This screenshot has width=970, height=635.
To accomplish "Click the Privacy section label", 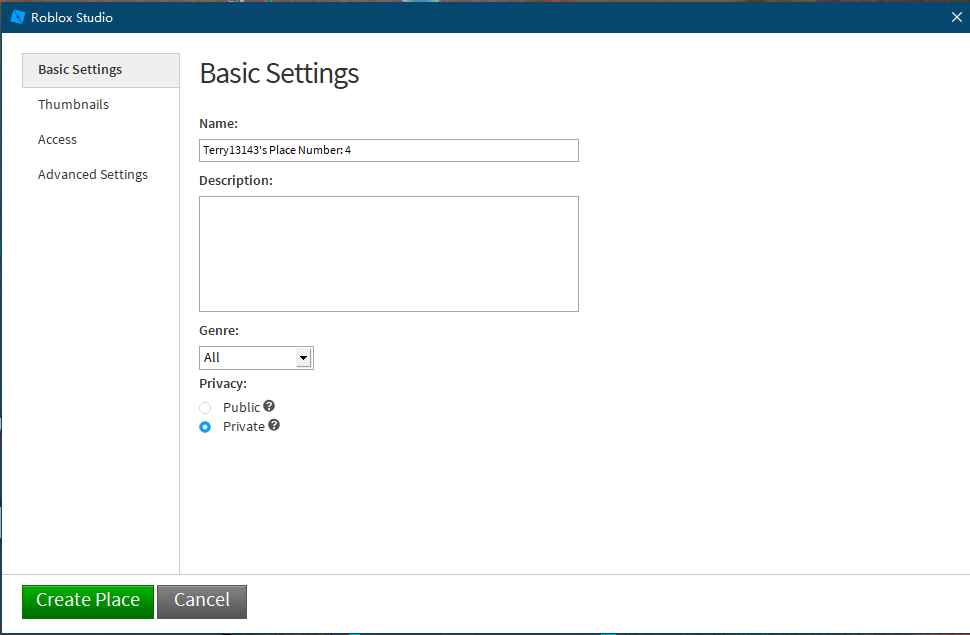I will click(x=223, y=384).
